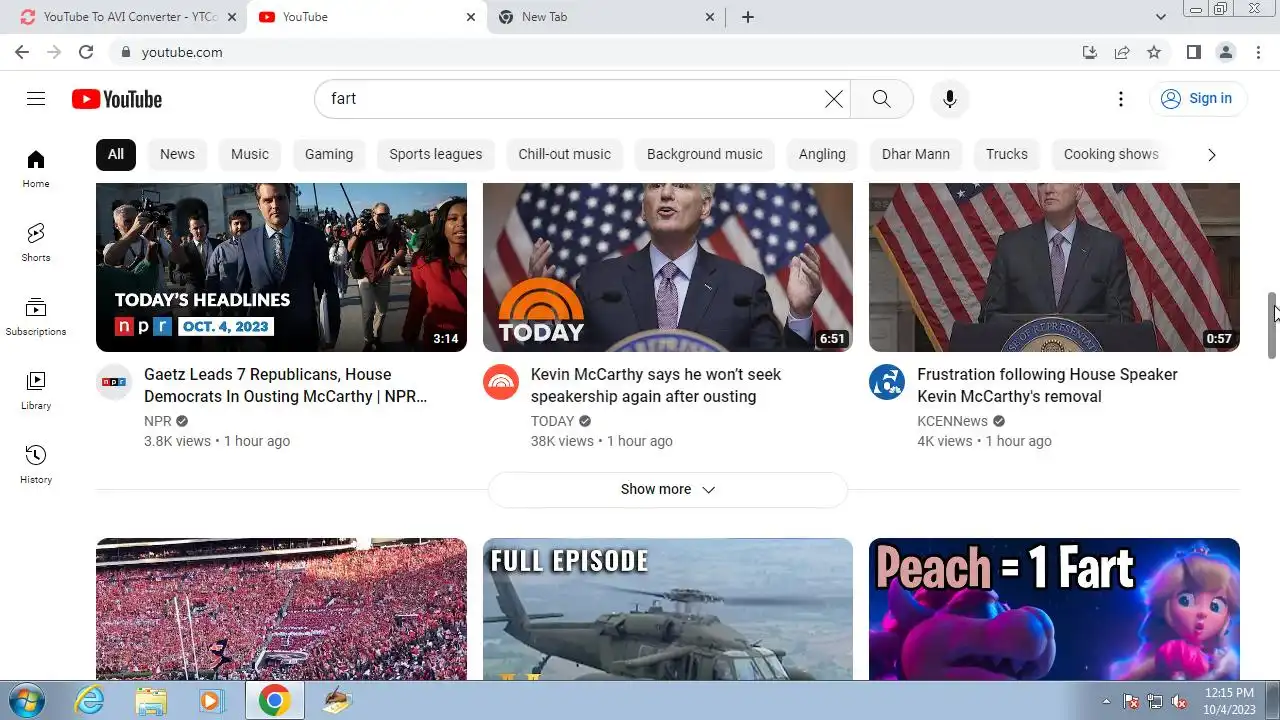
Task: Open the FULL EPISODE helicopter thumbnail
Action: [668, 609]
